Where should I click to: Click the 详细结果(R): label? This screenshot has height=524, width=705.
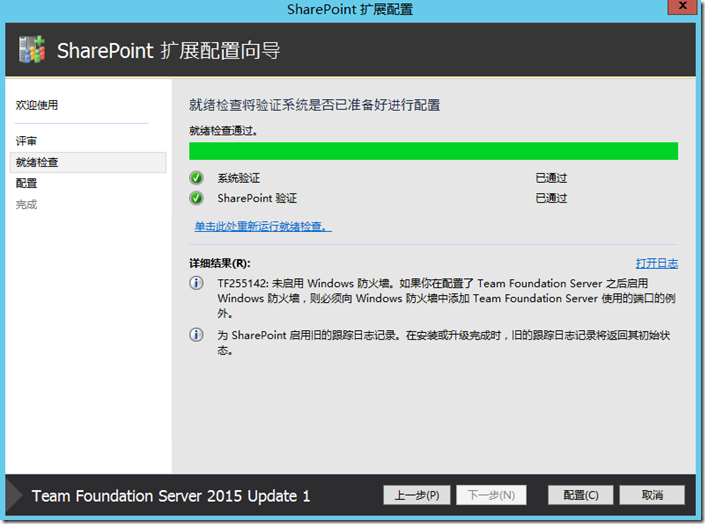(x=220, y=264)
